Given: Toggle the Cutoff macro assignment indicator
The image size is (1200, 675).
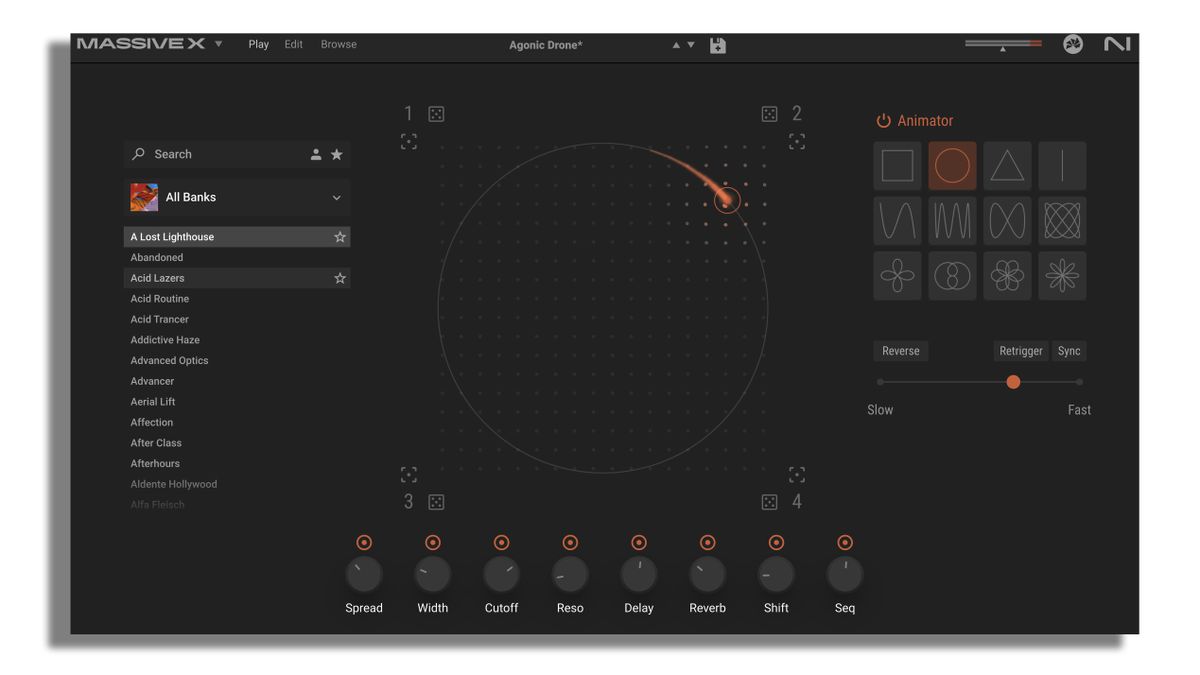Looking at the screenshot, I should point(501,542).
